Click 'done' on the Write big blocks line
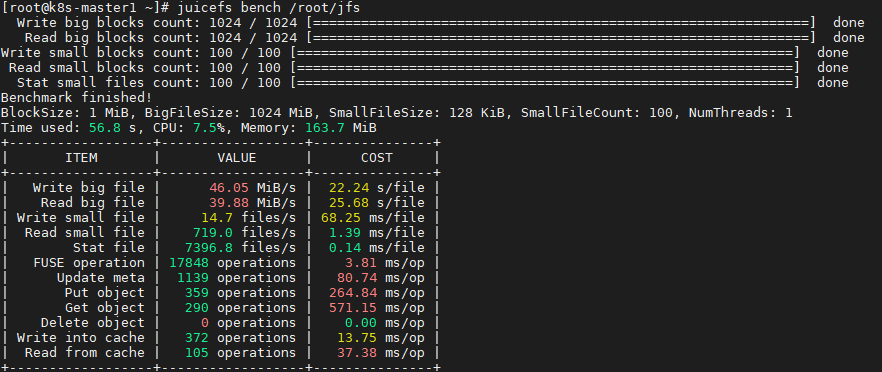 click(x=848, y=23)
